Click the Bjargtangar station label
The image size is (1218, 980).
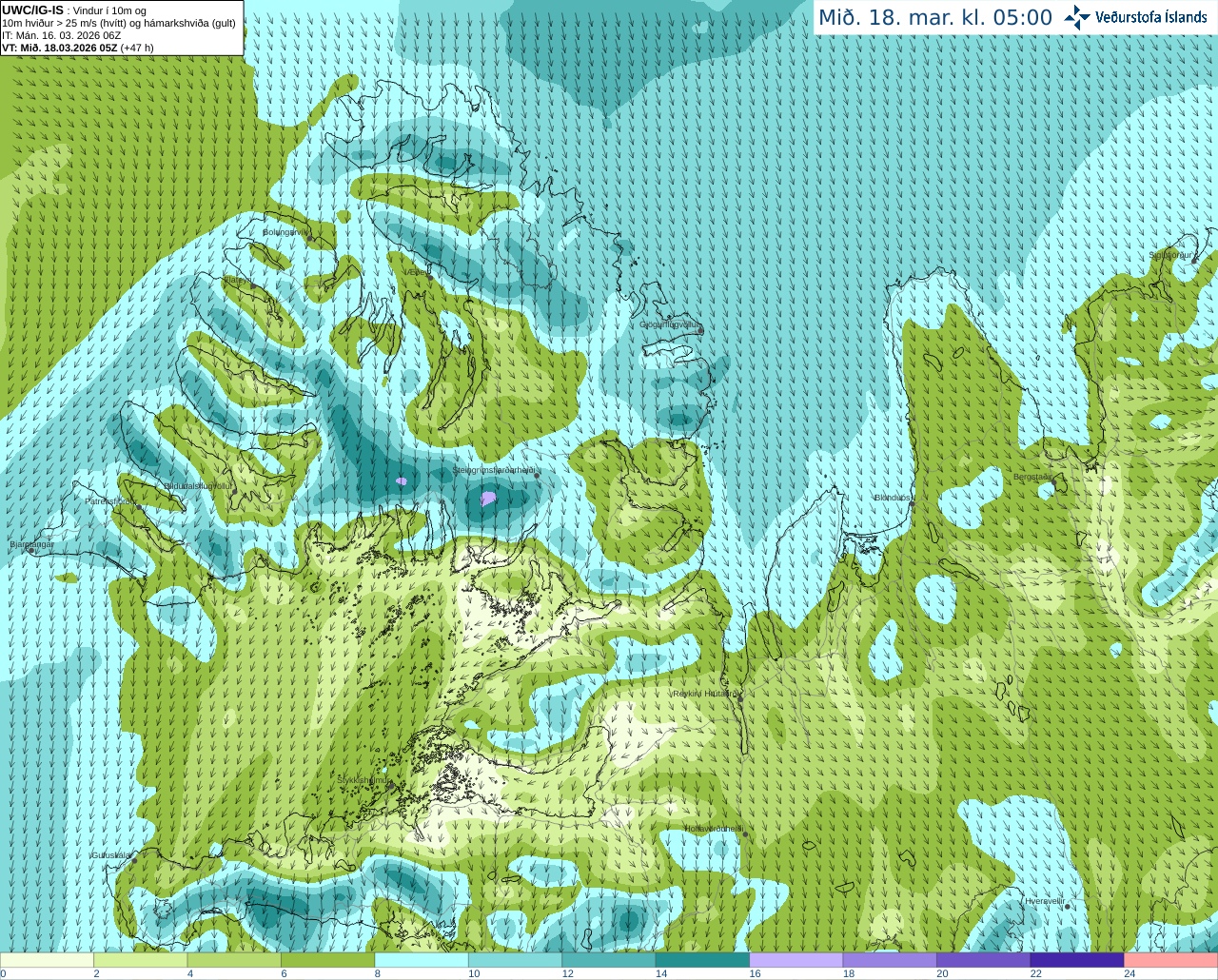(x=31, y=544)
